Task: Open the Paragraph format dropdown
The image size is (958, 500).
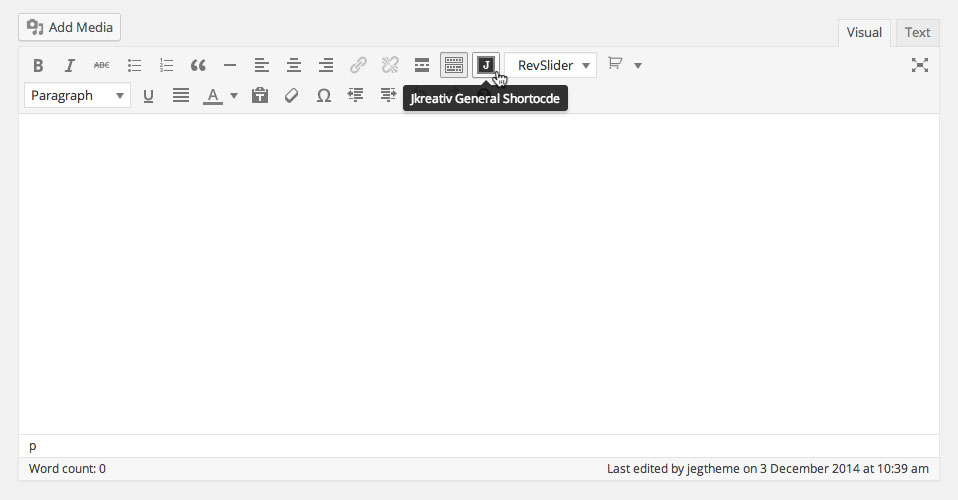Action: [77, 96]
